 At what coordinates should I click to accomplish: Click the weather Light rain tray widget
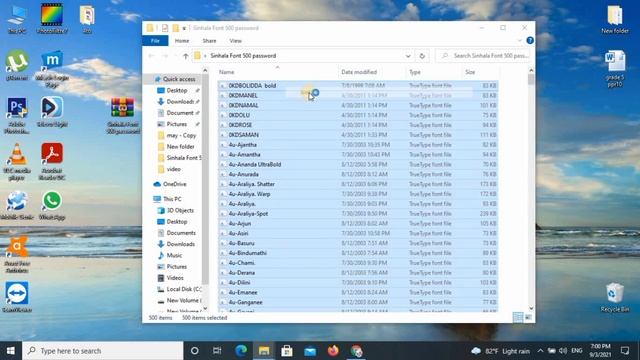(500, 351)
